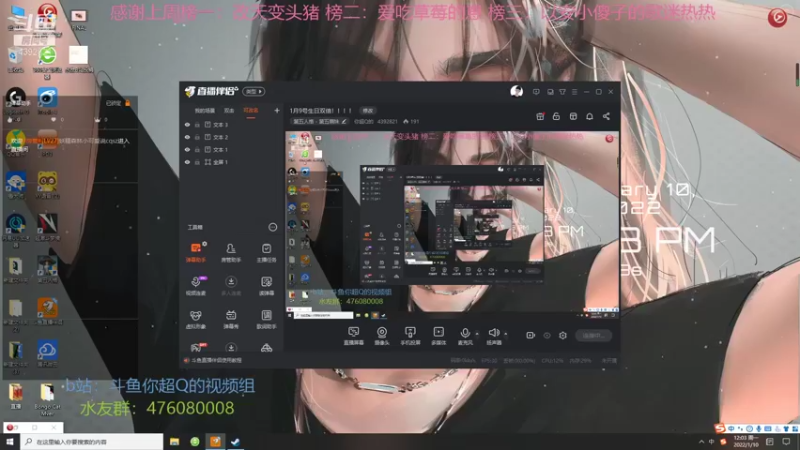The image size is (800, 450).
Task: Click the CPU:12% status readout
Action: coord(552,360)
